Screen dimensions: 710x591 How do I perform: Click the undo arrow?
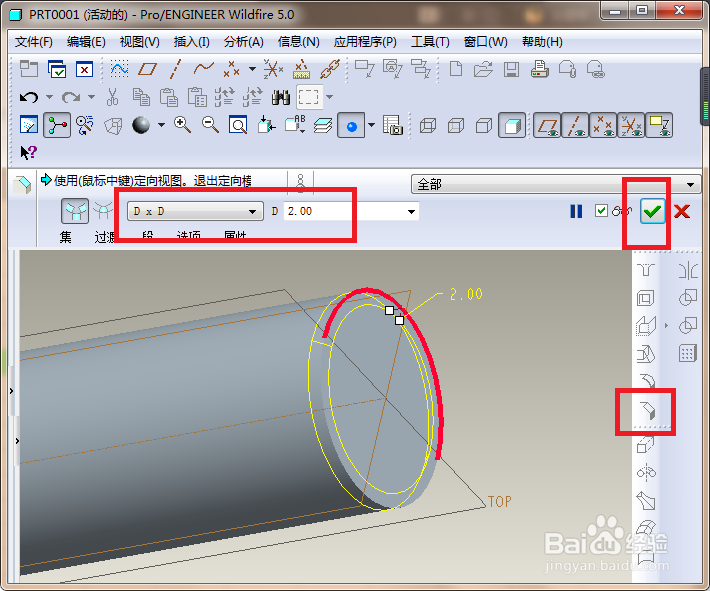click(29, 97)
